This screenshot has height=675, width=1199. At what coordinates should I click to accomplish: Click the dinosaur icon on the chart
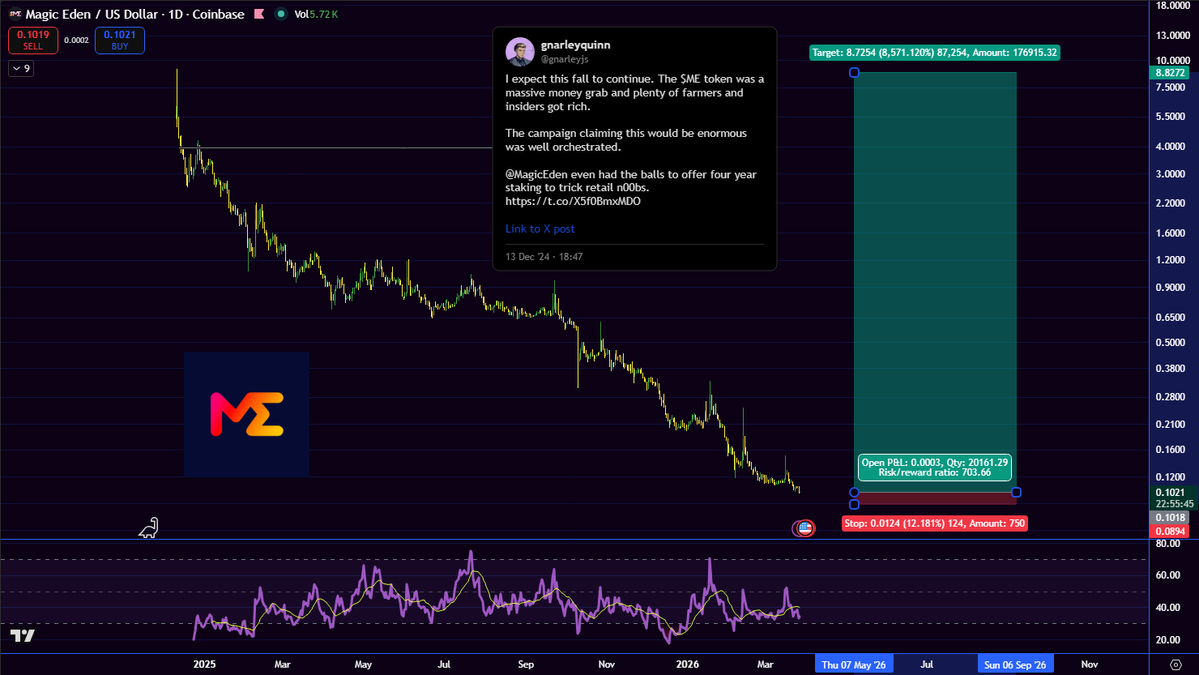tap(148, 527)
